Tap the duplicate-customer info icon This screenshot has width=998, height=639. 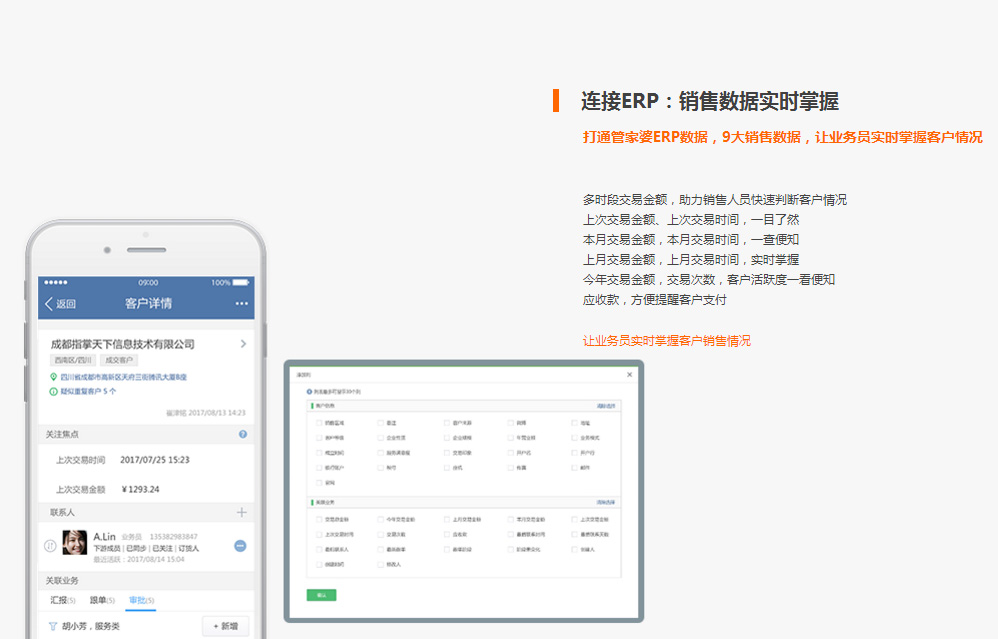tap(53, 391)
